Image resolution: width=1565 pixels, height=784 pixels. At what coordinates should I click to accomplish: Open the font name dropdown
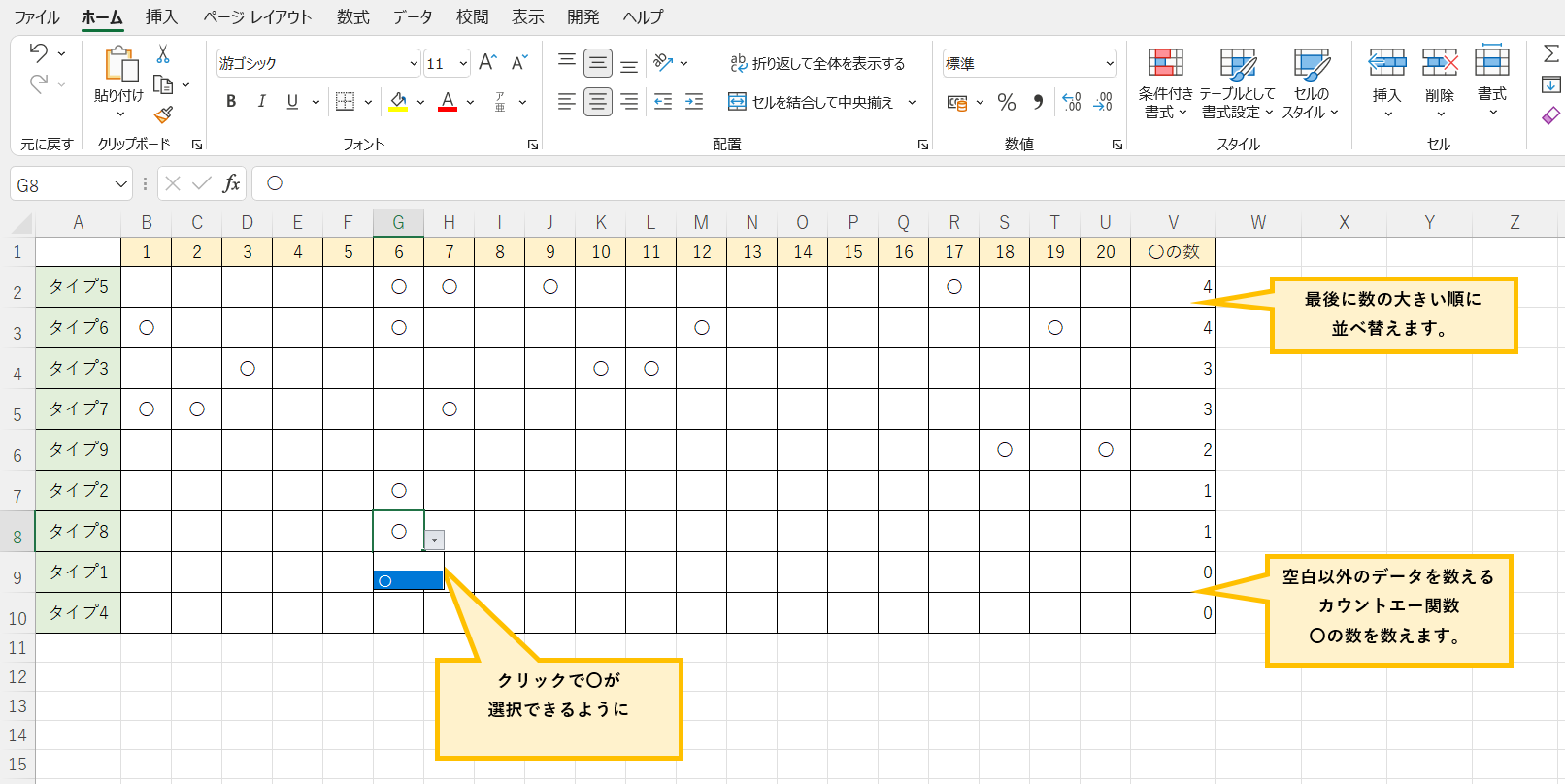pyautogui.click(x=414, y=64)
